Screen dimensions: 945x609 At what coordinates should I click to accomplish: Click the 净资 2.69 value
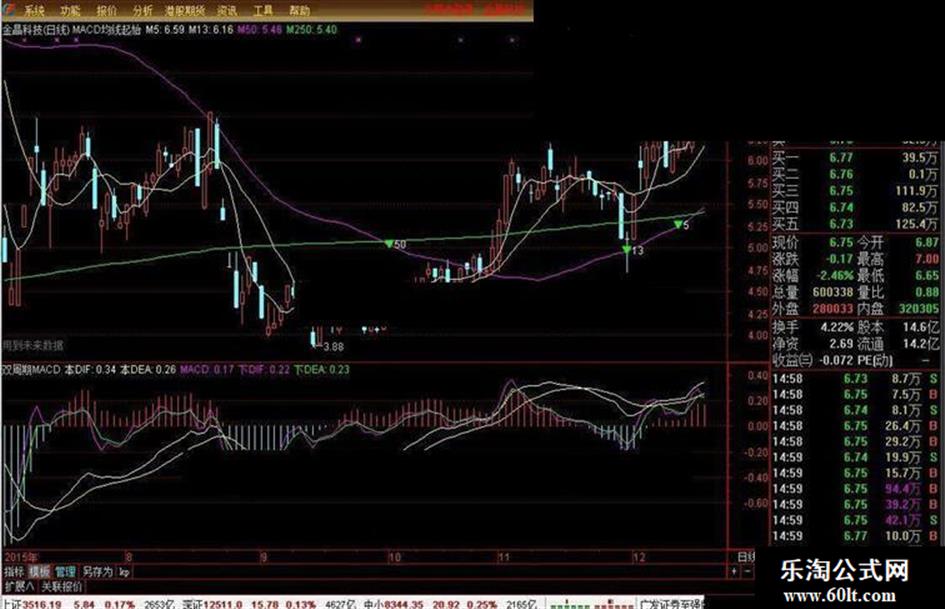click(x=841, y=344)
